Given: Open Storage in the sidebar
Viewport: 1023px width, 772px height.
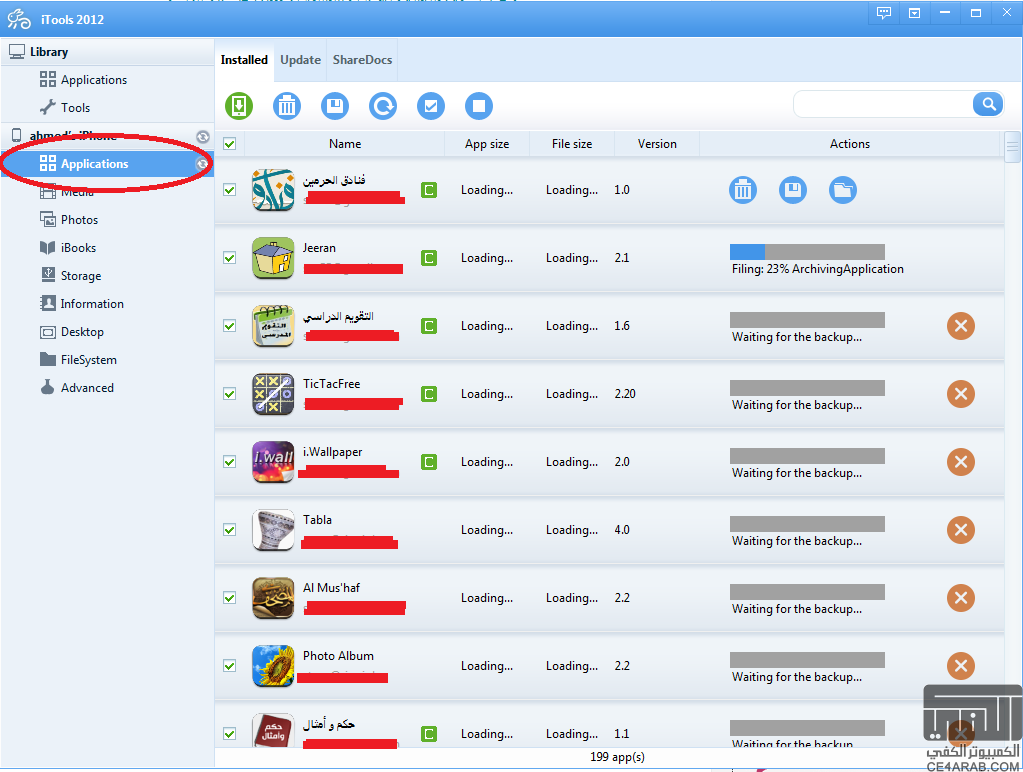Looking at the screenshot, I should click(x=108, y=276).
